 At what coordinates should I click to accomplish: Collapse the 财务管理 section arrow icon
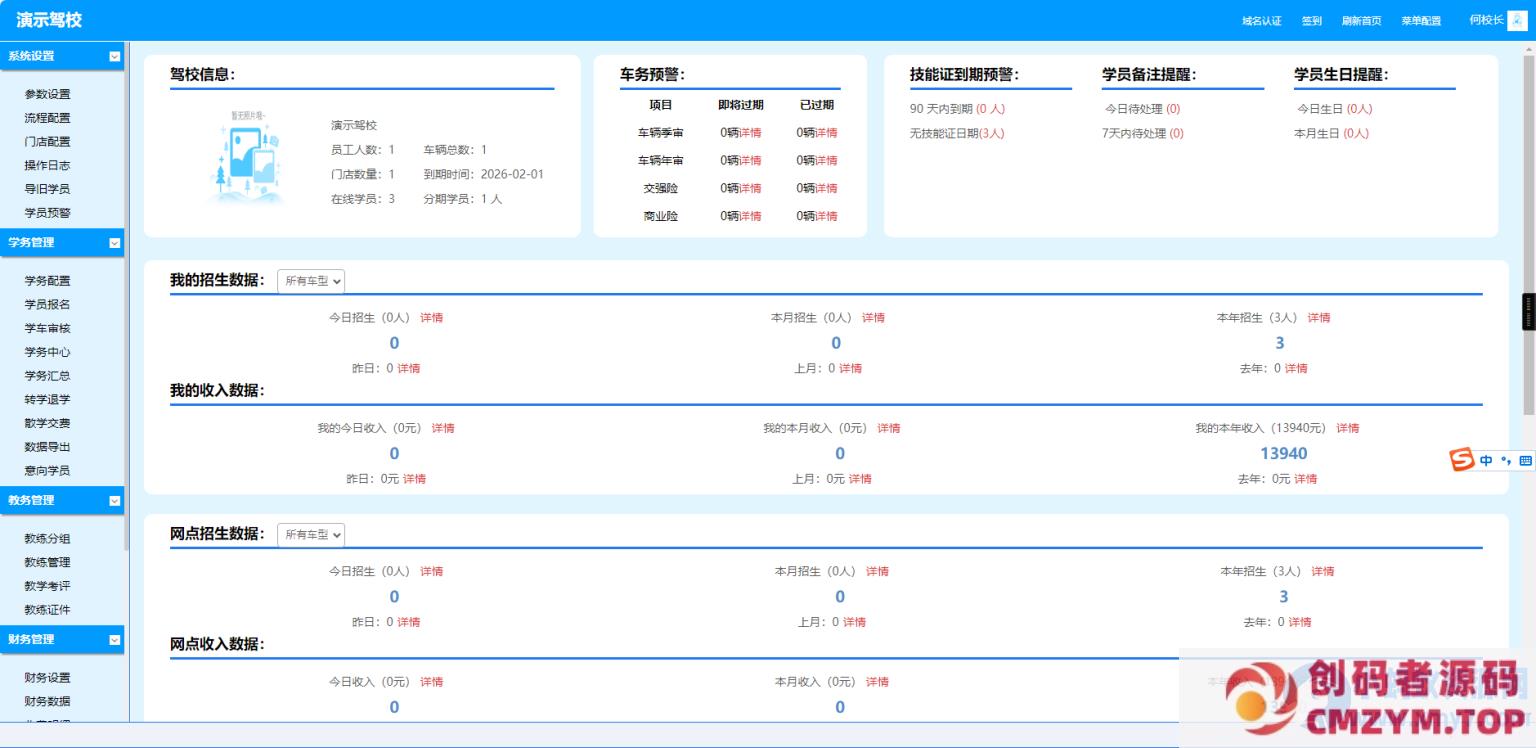point(114,640)
